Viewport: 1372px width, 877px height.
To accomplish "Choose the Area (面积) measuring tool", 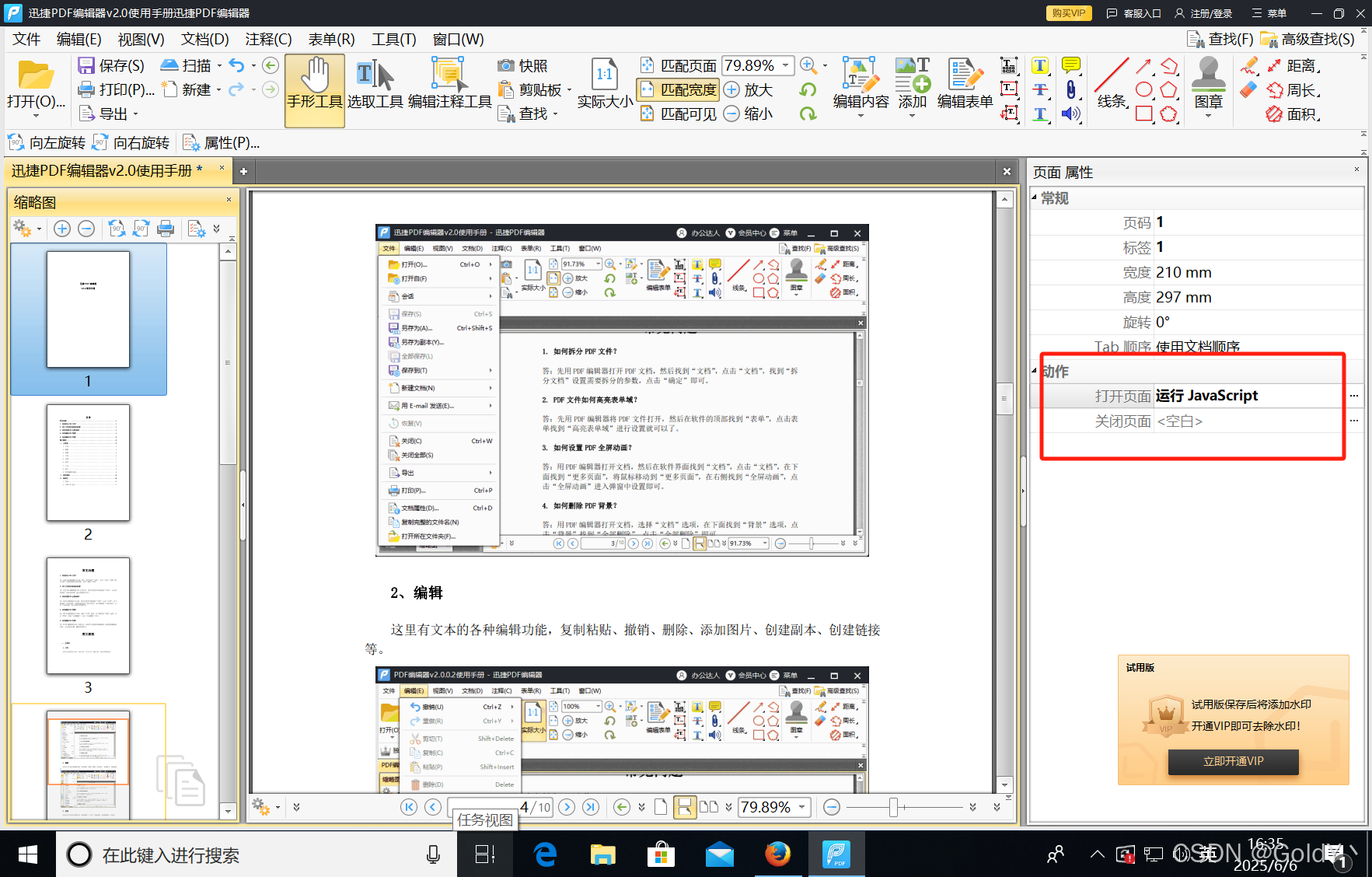I will (x=1294, y=114).
